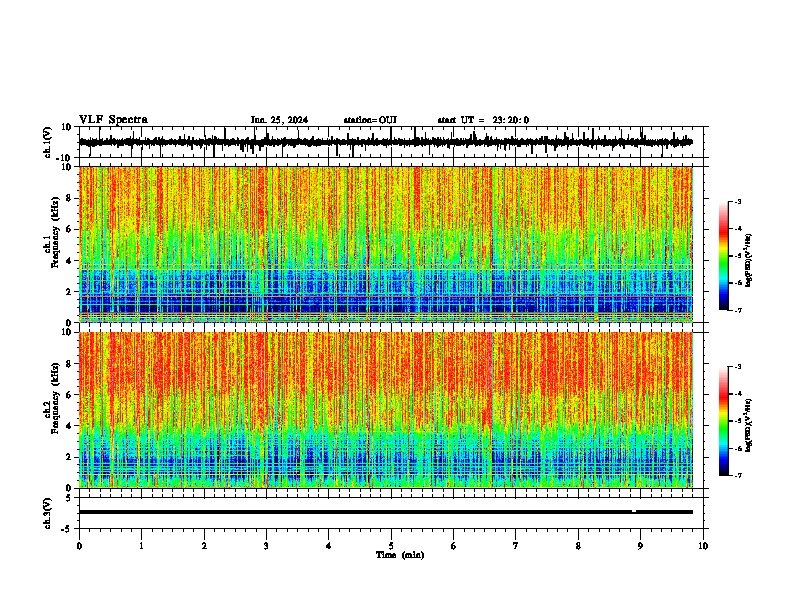792x612 pixels.
Task: Click the '1' tick on time axis
Action: click(x=141, y=546)
